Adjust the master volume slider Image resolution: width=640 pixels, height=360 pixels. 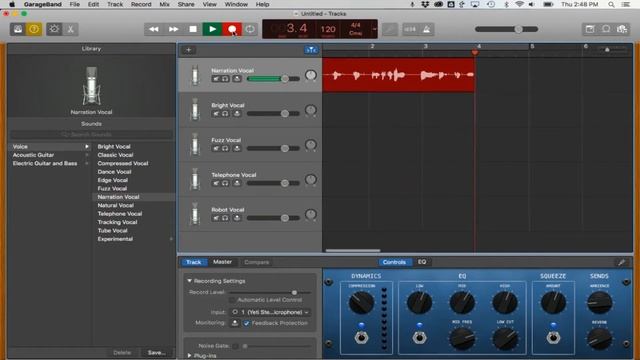coord(507,29)
